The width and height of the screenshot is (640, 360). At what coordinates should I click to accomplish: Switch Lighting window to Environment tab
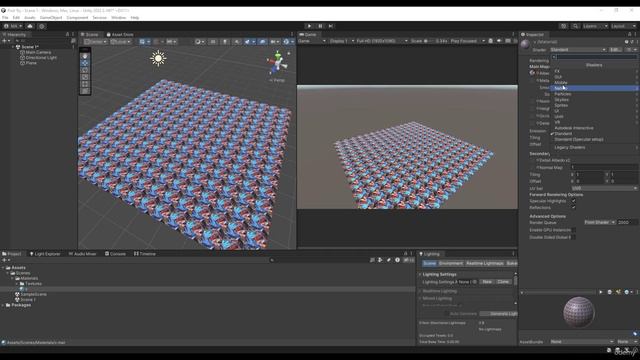451,264
